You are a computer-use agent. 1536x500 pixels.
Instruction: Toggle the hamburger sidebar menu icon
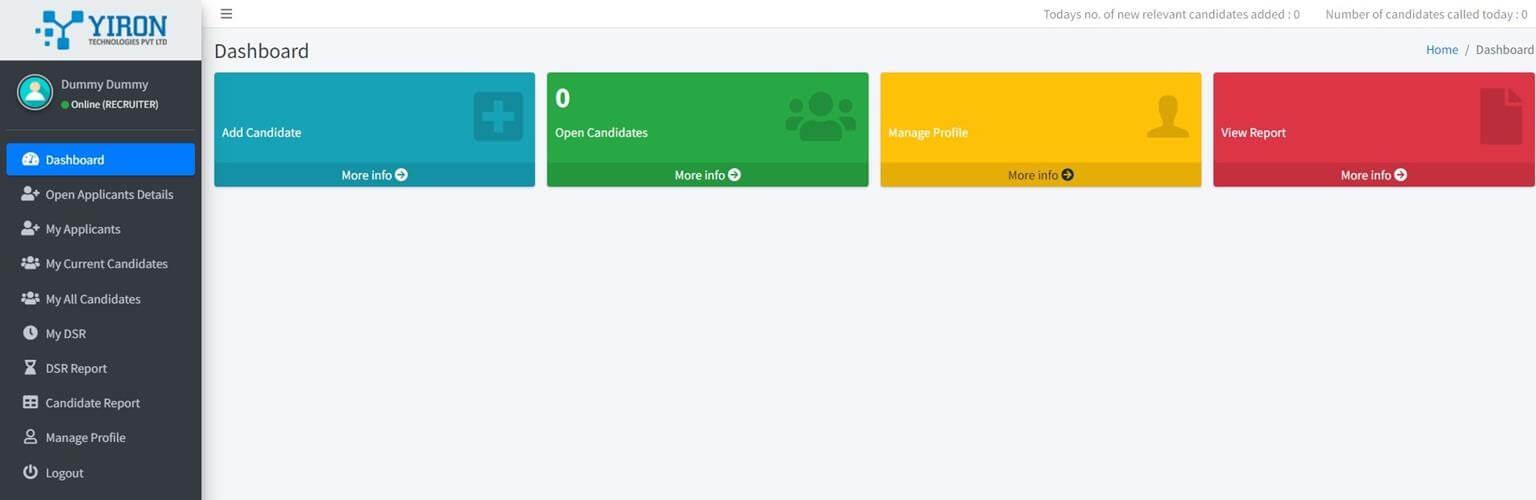point(226,14)
